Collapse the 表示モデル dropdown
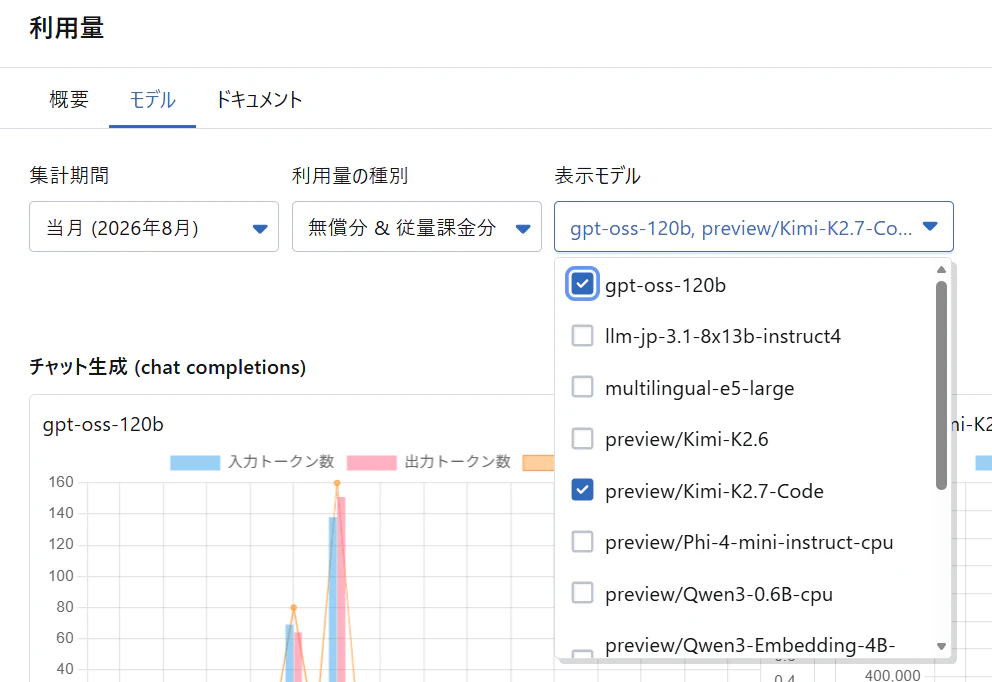Viewport: 992px width, 682px height. click(x=753, y=227)
